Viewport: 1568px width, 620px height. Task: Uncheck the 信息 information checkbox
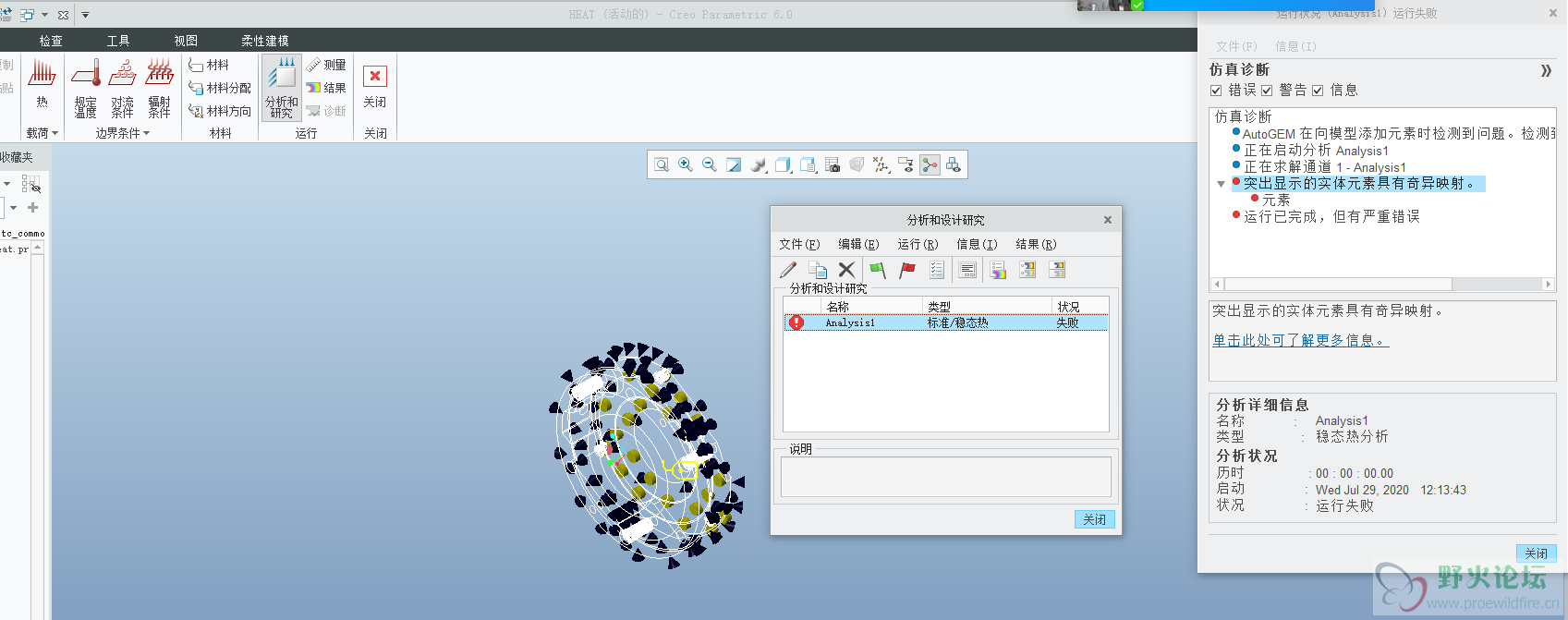pos(1318,91)
